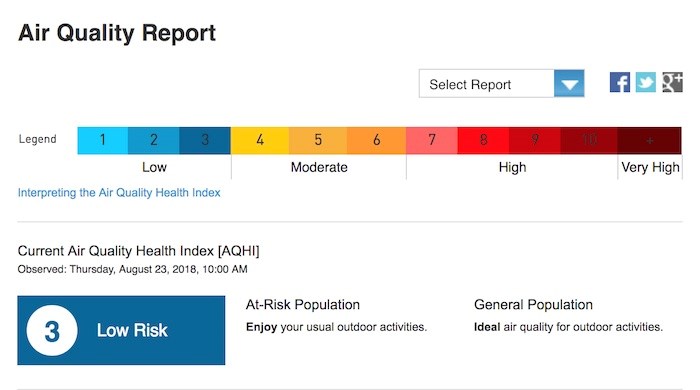The image size is (700, 390).
Task: Select legend swatch number 2
Action: pyautogui.click(x=154, y=140)
